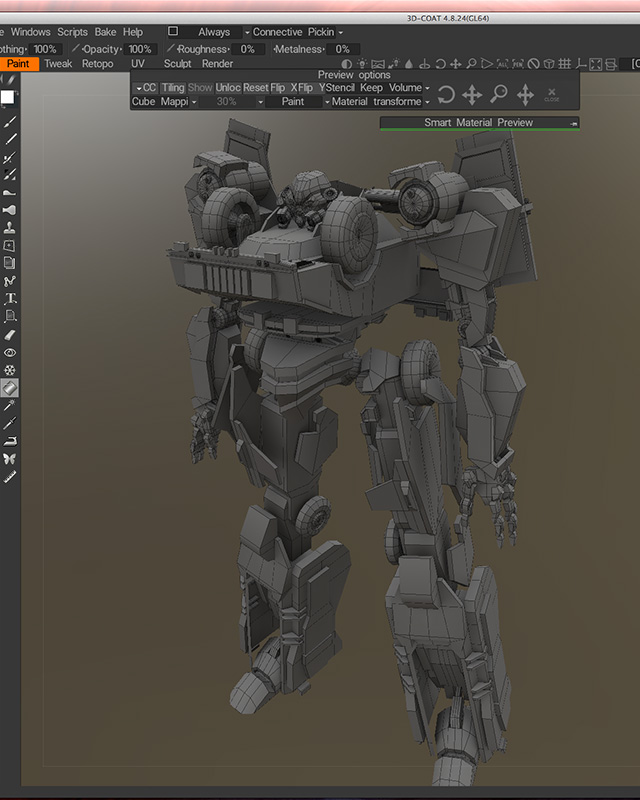Viewport: 640px width, 800px height.
Task: Click the Stencil button
Action: pyautogui.click(x=340, y=88)
